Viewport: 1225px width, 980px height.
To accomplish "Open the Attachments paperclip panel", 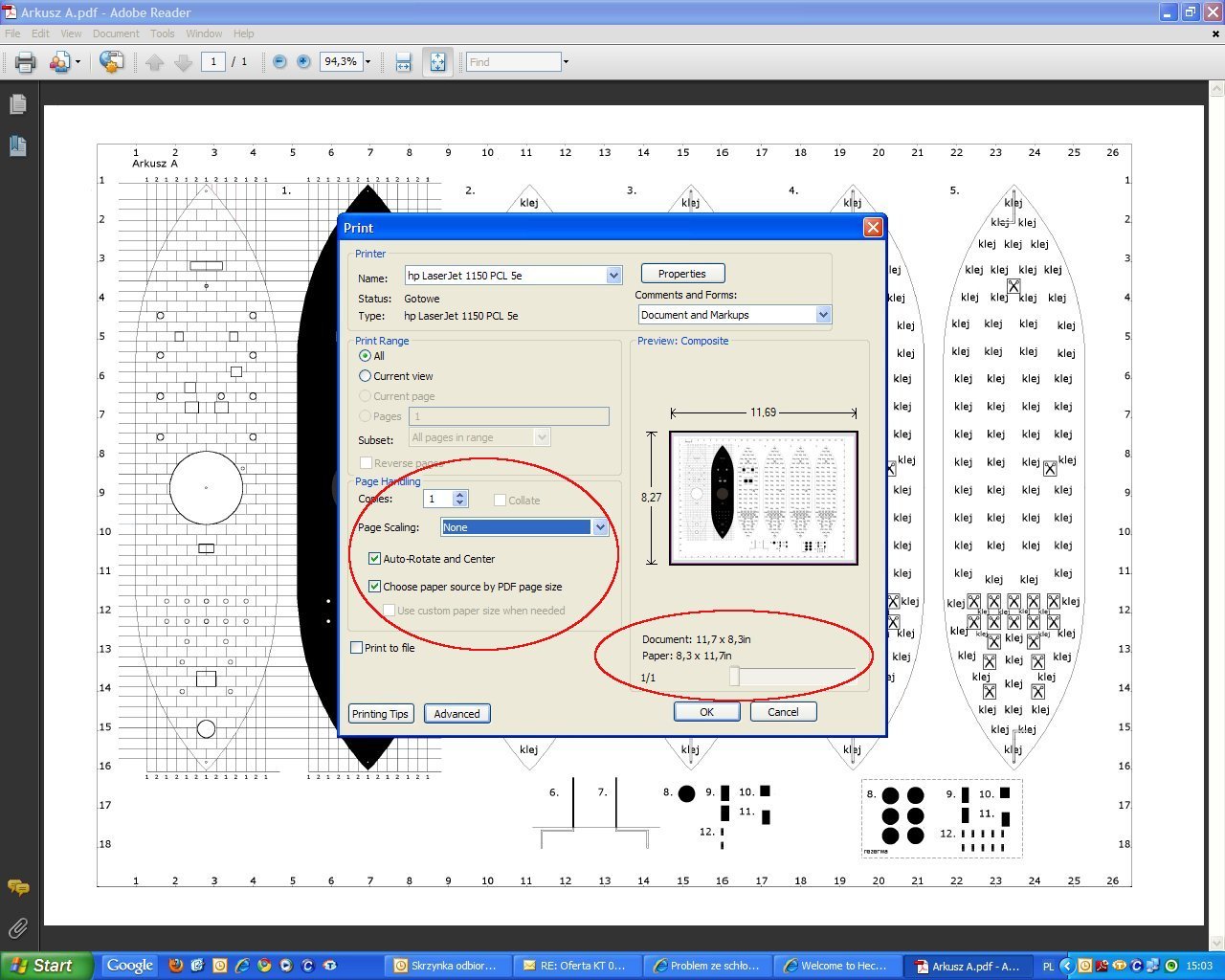I will click(17, 928).
